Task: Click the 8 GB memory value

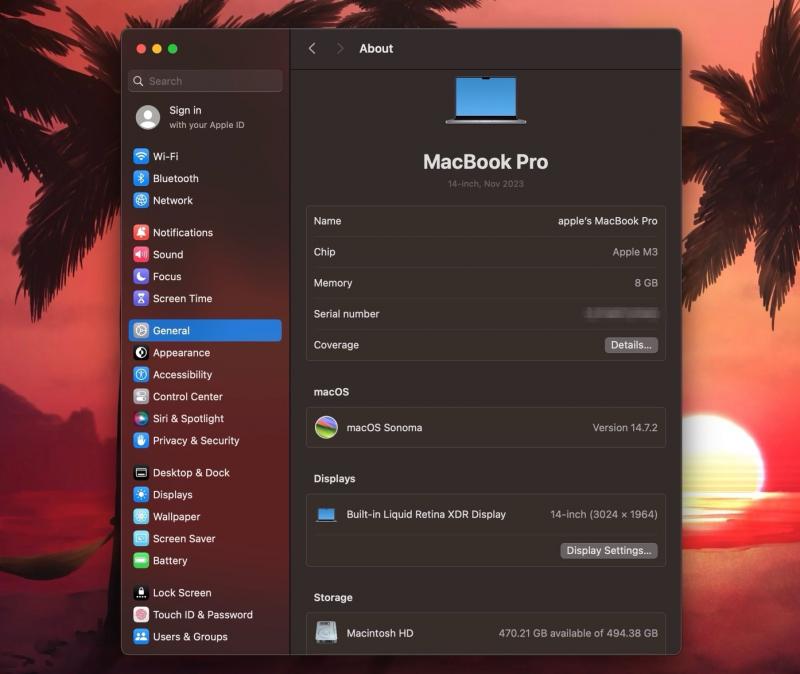Action: (x=646, y=283)
